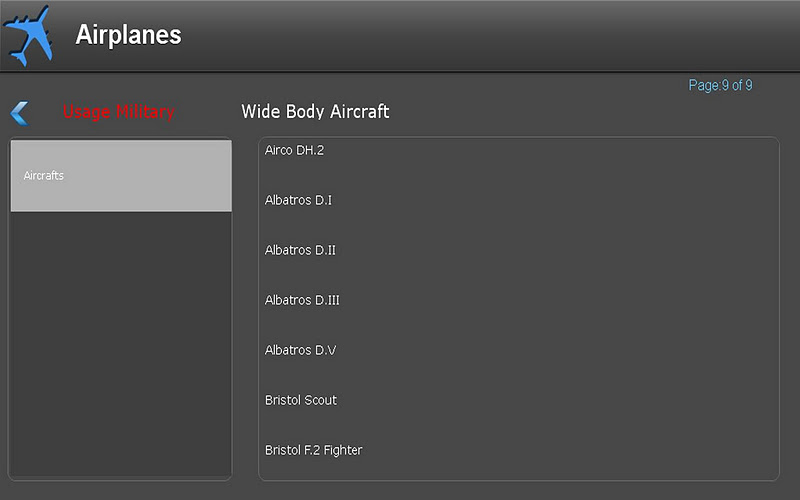Click the dark header bar right of Airplanes
The width and height of the screenshot is (800, 500).
pos(490,35)
